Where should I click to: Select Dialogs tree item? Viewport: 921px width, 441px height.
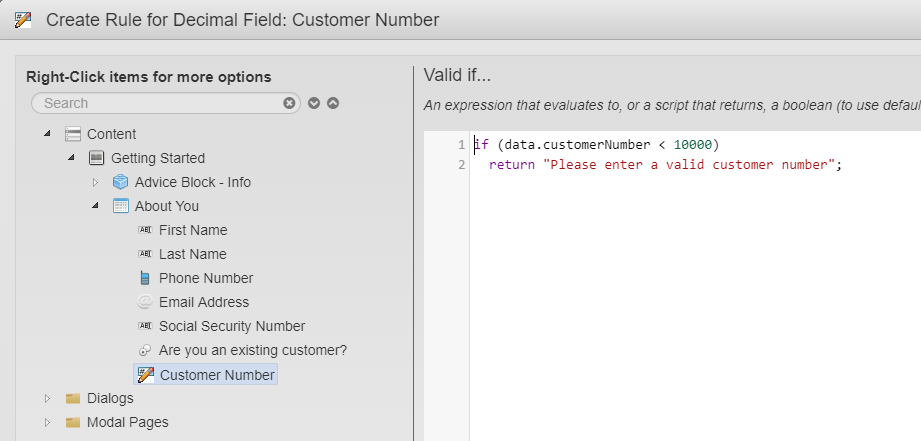coord(110,399)
